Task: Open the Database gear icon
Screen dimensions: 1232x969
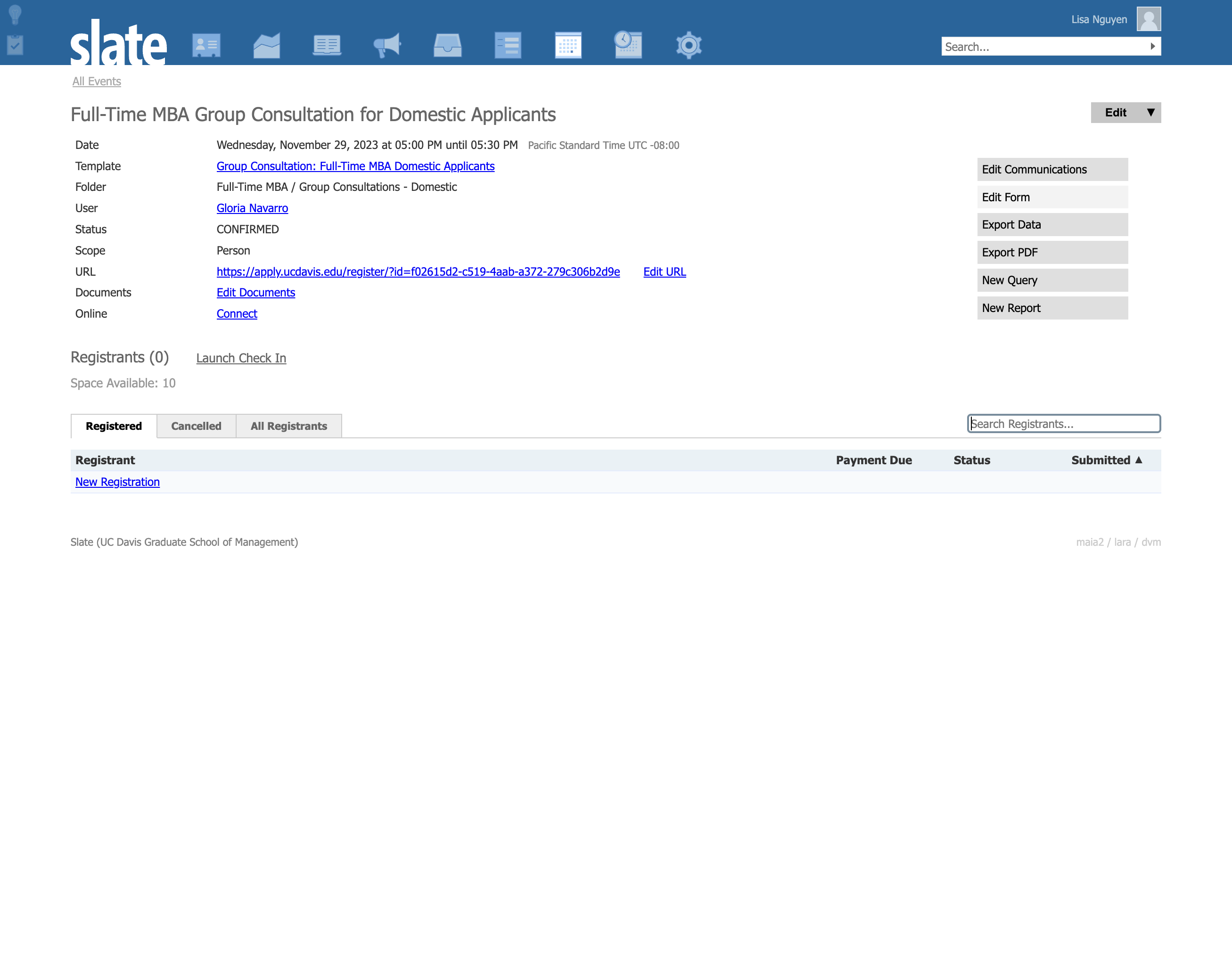Action: (689, 45)
